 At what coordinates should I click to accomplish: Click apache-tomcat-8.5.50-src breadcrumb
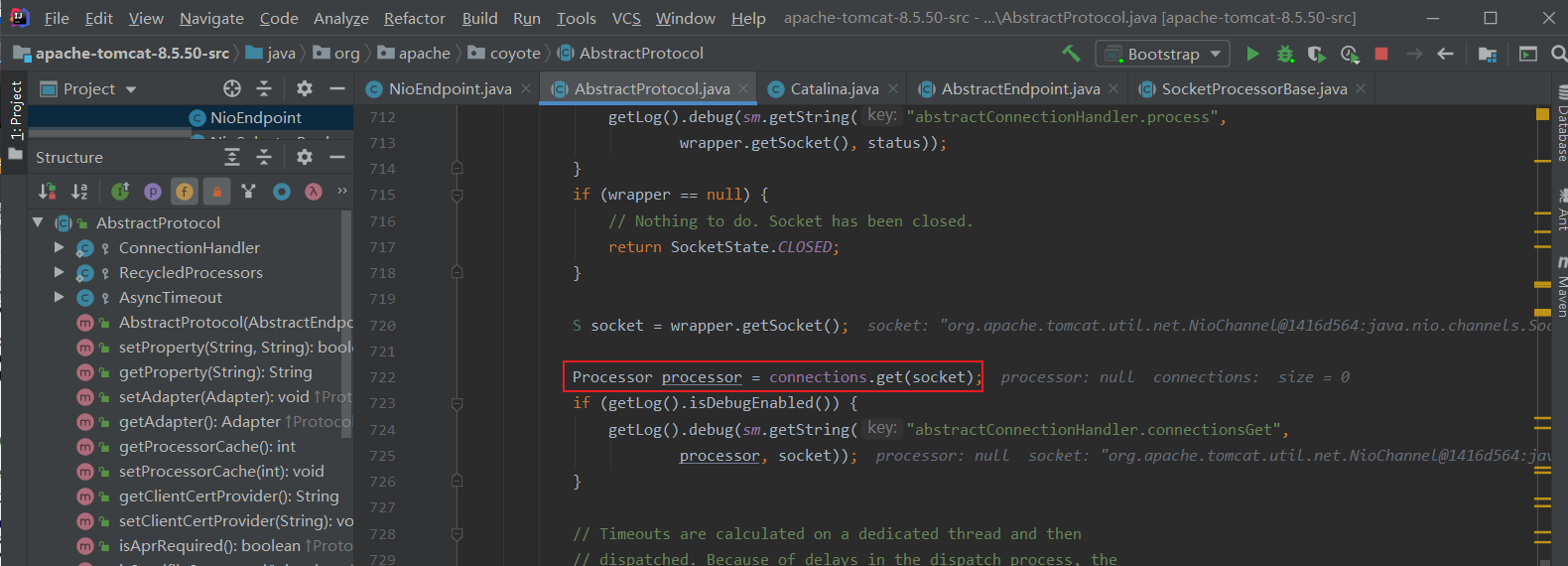pyautogui.click(x=122, y=54)
